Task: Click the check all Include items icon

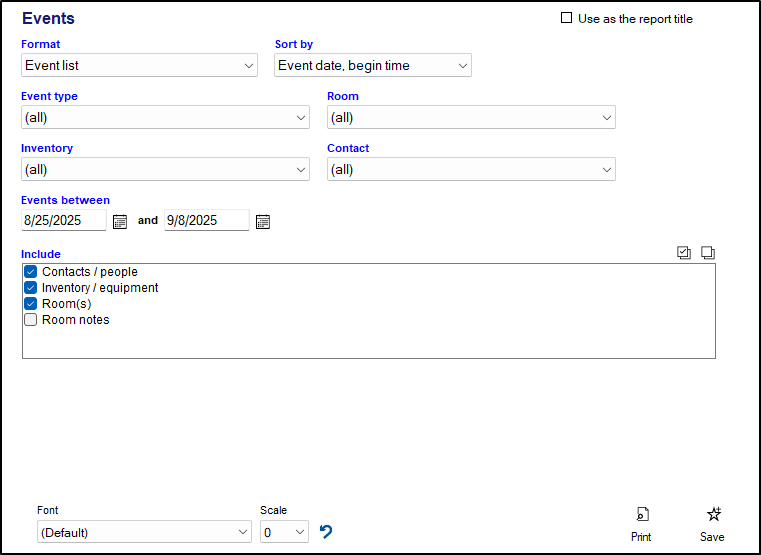Action: point(684,253)
